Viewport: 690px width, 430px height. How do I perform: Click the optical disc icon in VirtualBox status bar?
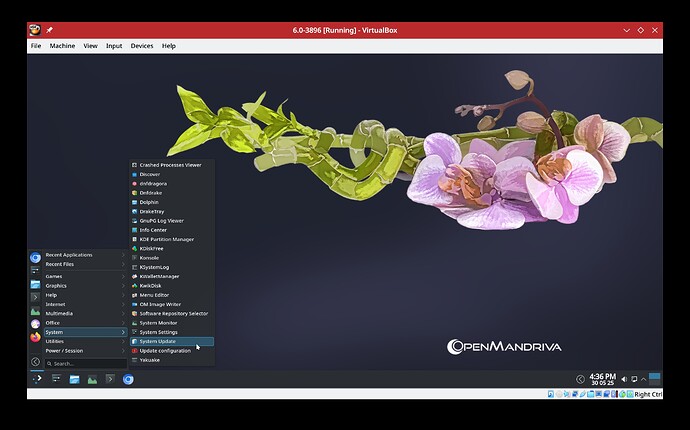[559, 394]
